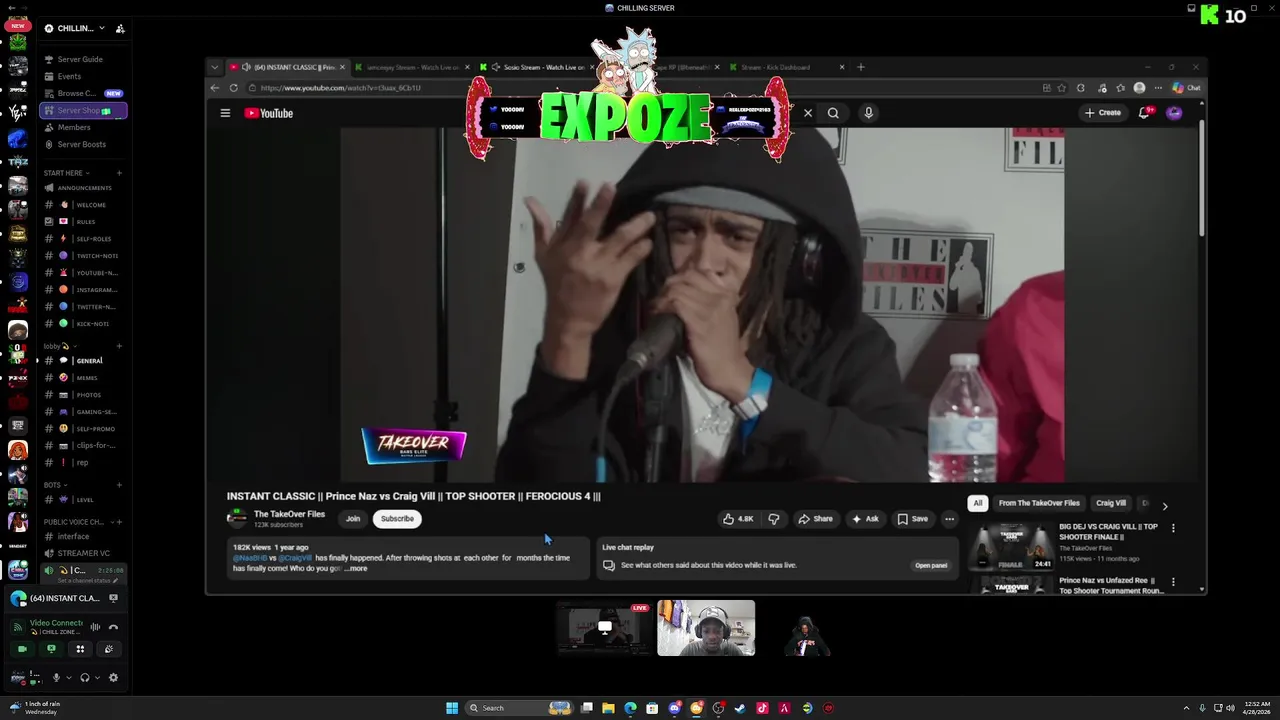Viewport: 1280px width, 720px height.
Task: Click the Ask button under video
Action: (x=865, y=519)
